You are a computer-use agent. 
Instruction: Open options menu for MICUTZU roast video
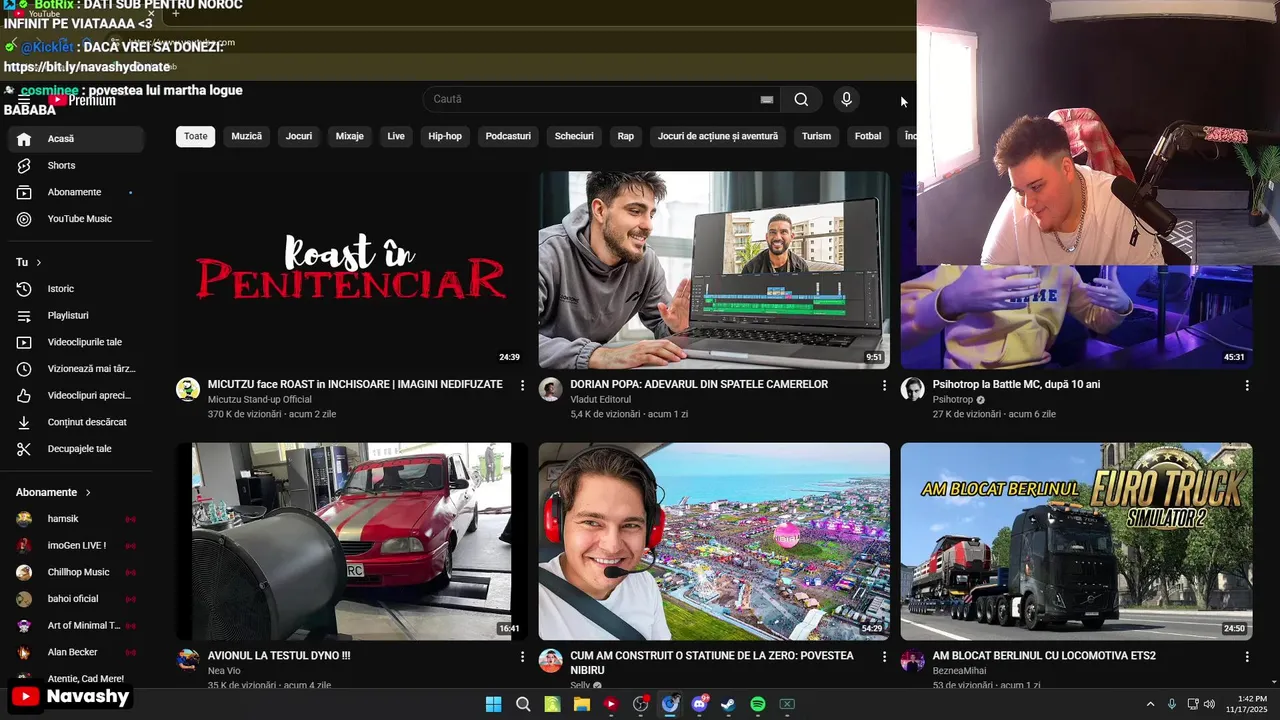tap(522, 385)
